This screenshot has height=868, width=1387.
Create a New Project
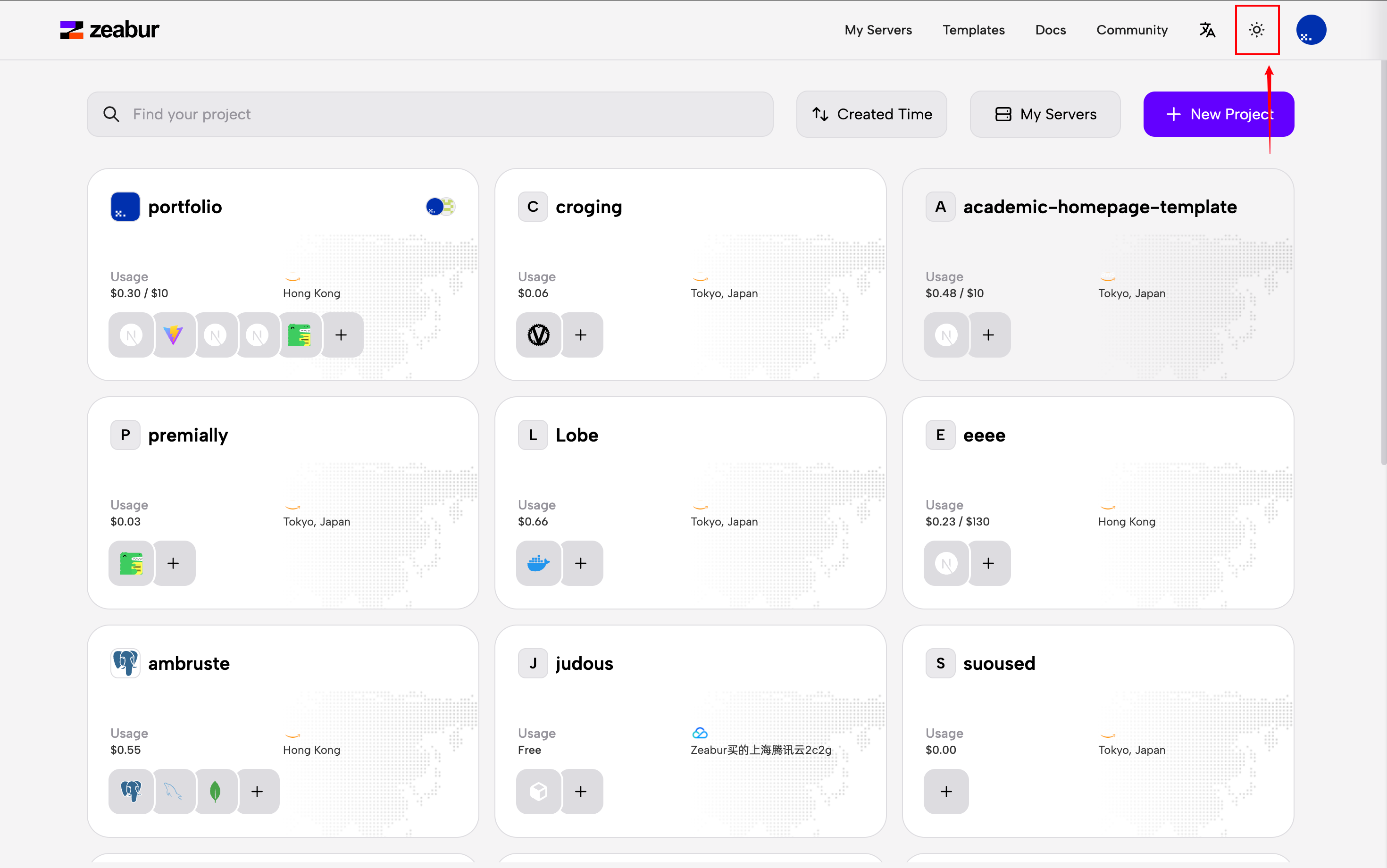(1218, 114)
